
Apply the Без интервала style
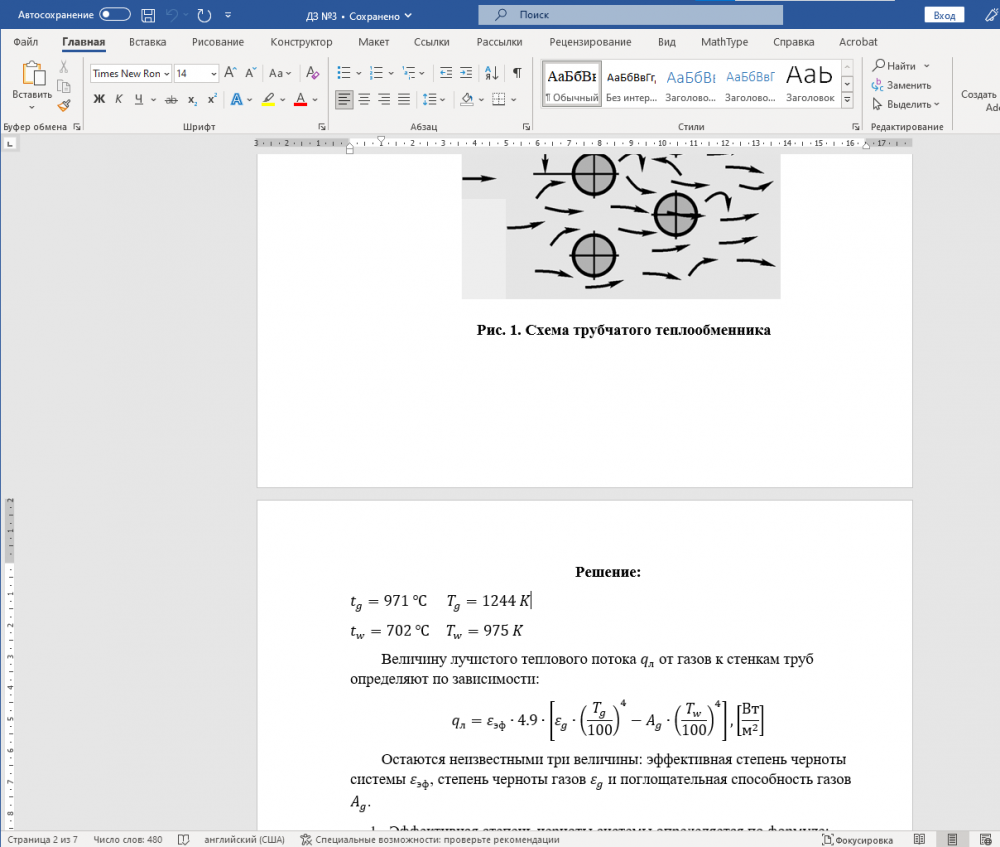[x=631, y=84]
